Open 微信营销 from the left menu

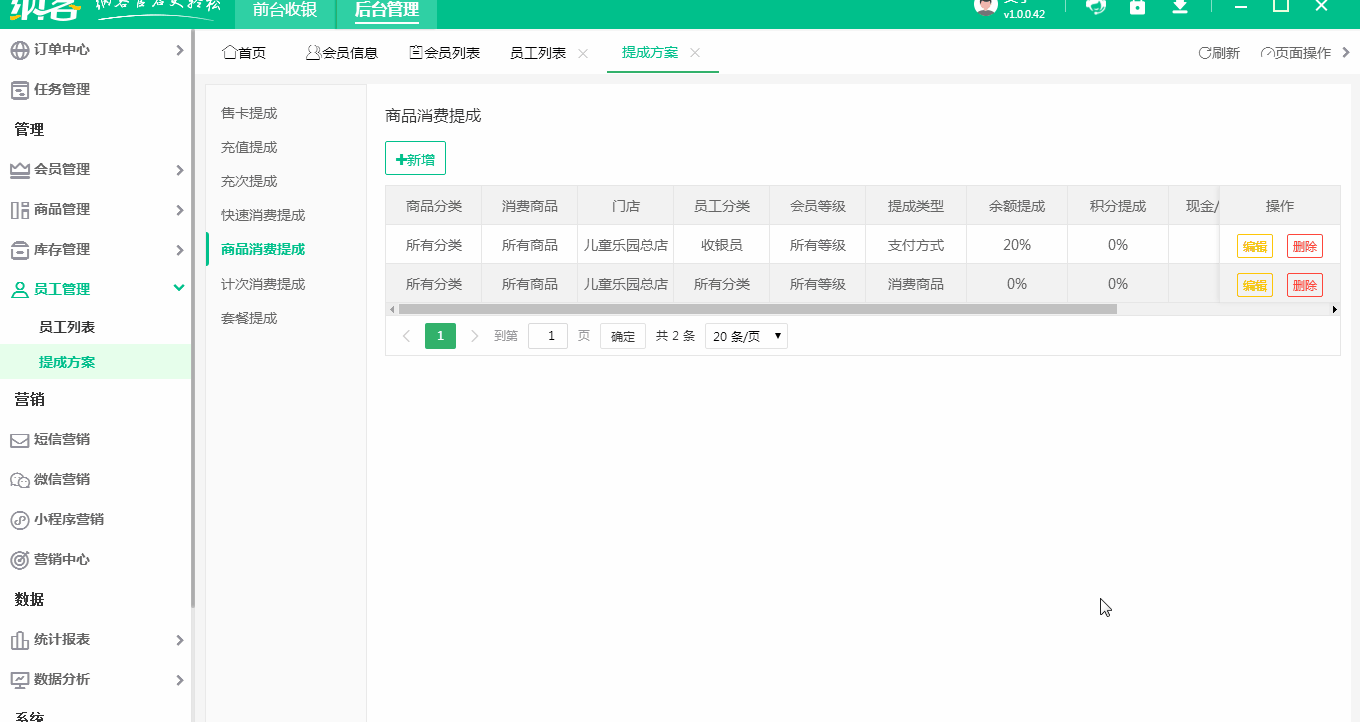click(x=60, y=479)
